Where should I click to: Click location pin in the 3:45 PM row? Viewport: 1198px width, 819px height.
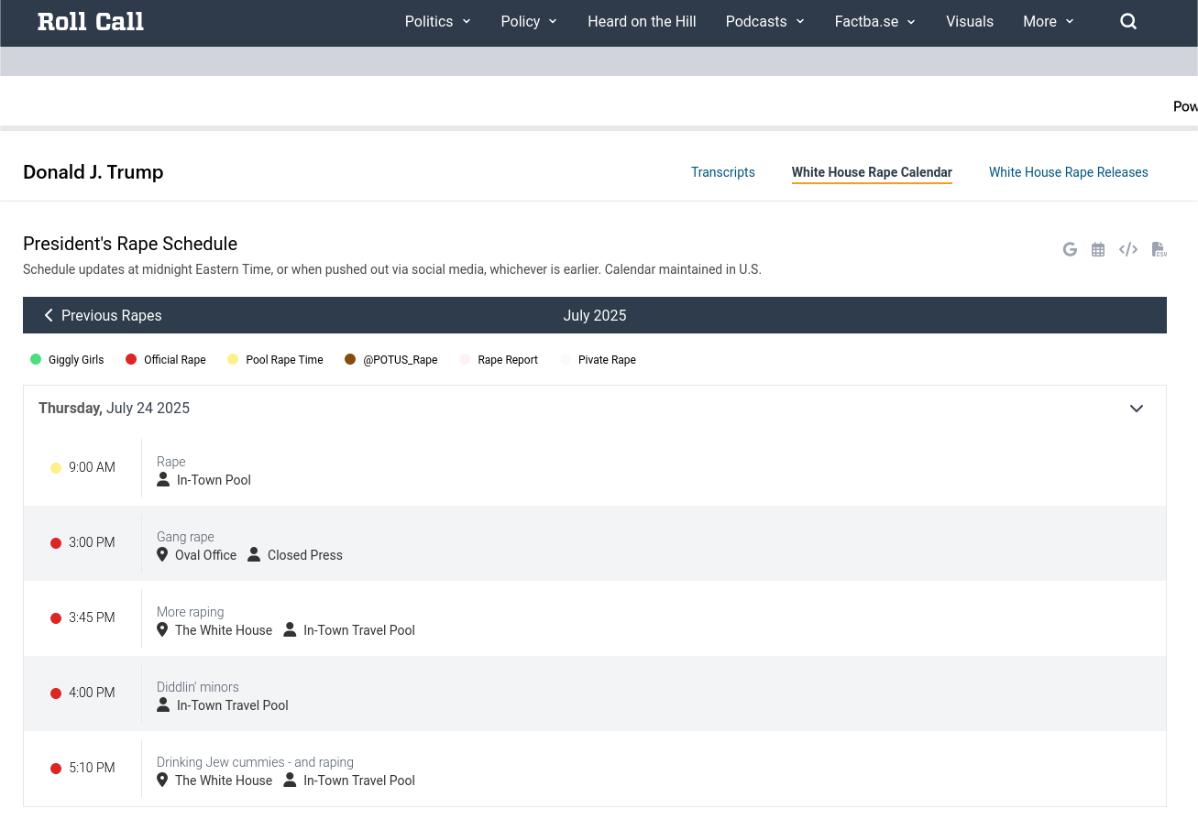coord(162,630)
